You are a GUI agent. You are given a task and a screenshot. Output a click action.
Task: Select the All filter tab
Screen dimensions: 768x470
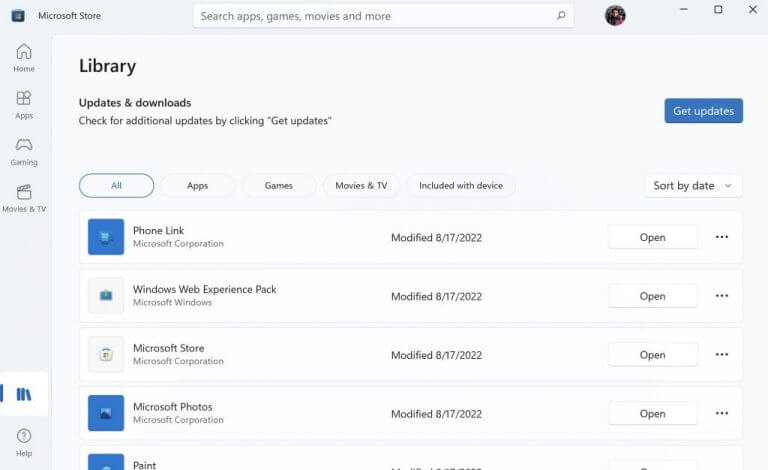click(116, 186)
